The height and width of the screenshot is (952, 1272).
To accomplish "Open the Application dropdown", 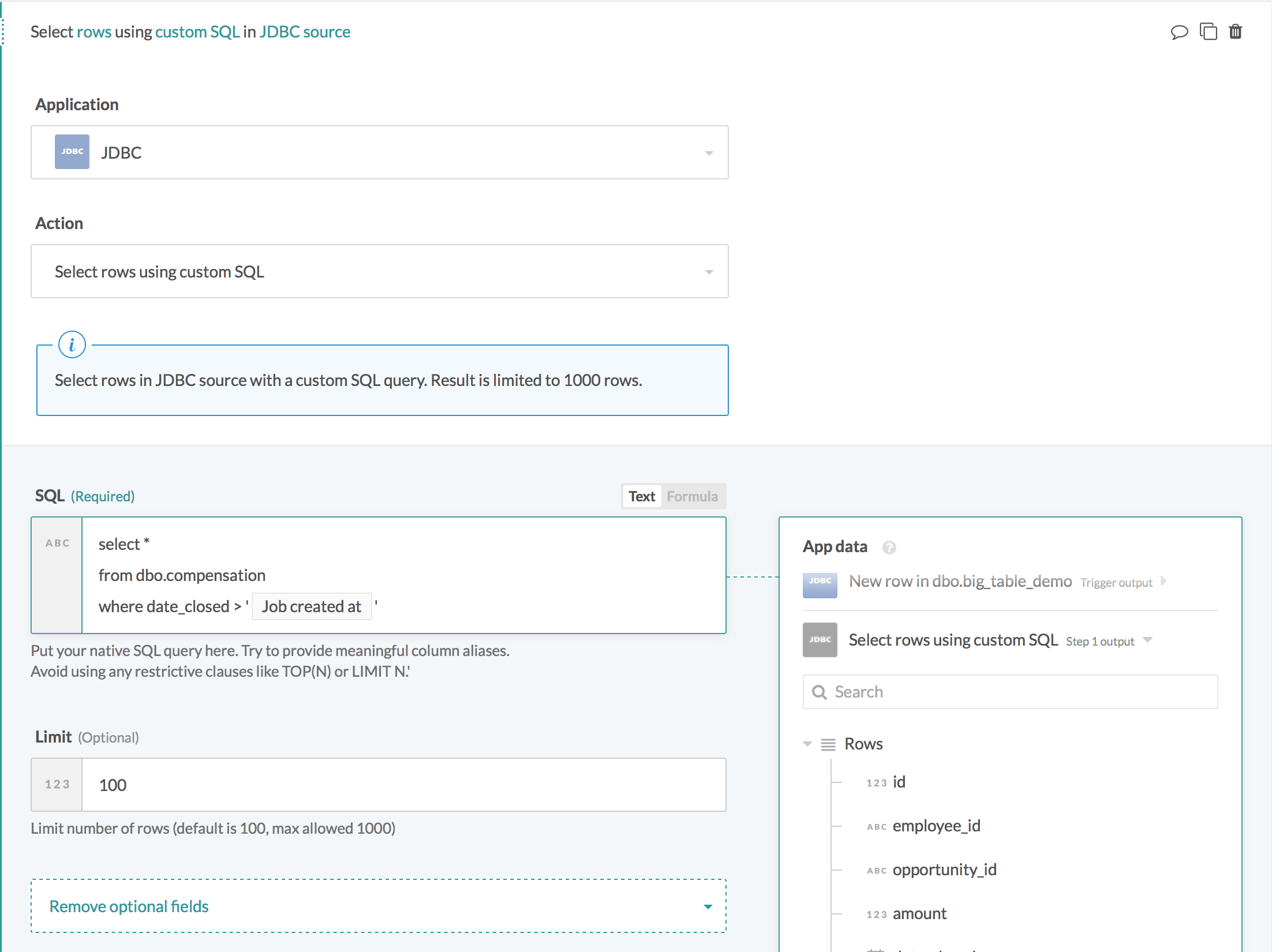I will point(709,152).
